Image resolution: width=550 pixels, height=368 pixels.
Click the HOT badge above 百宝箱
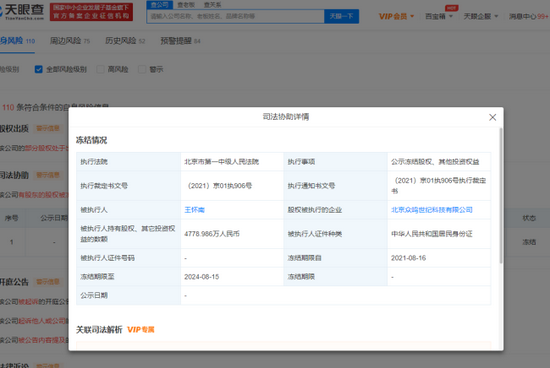[x=451, y=8]
